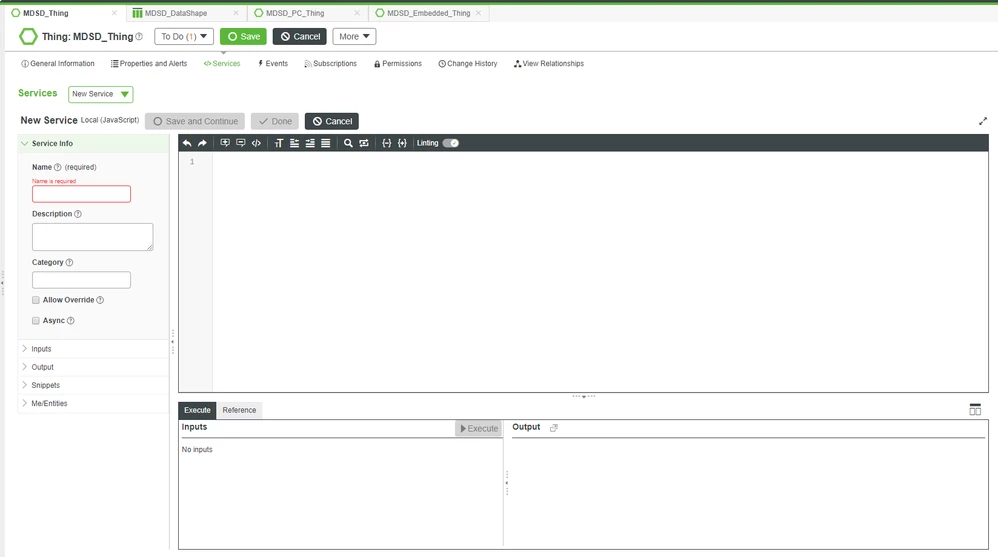Click line 1 in the code editor
Viewport: 998px width, 557px height.
pos(600,162)
